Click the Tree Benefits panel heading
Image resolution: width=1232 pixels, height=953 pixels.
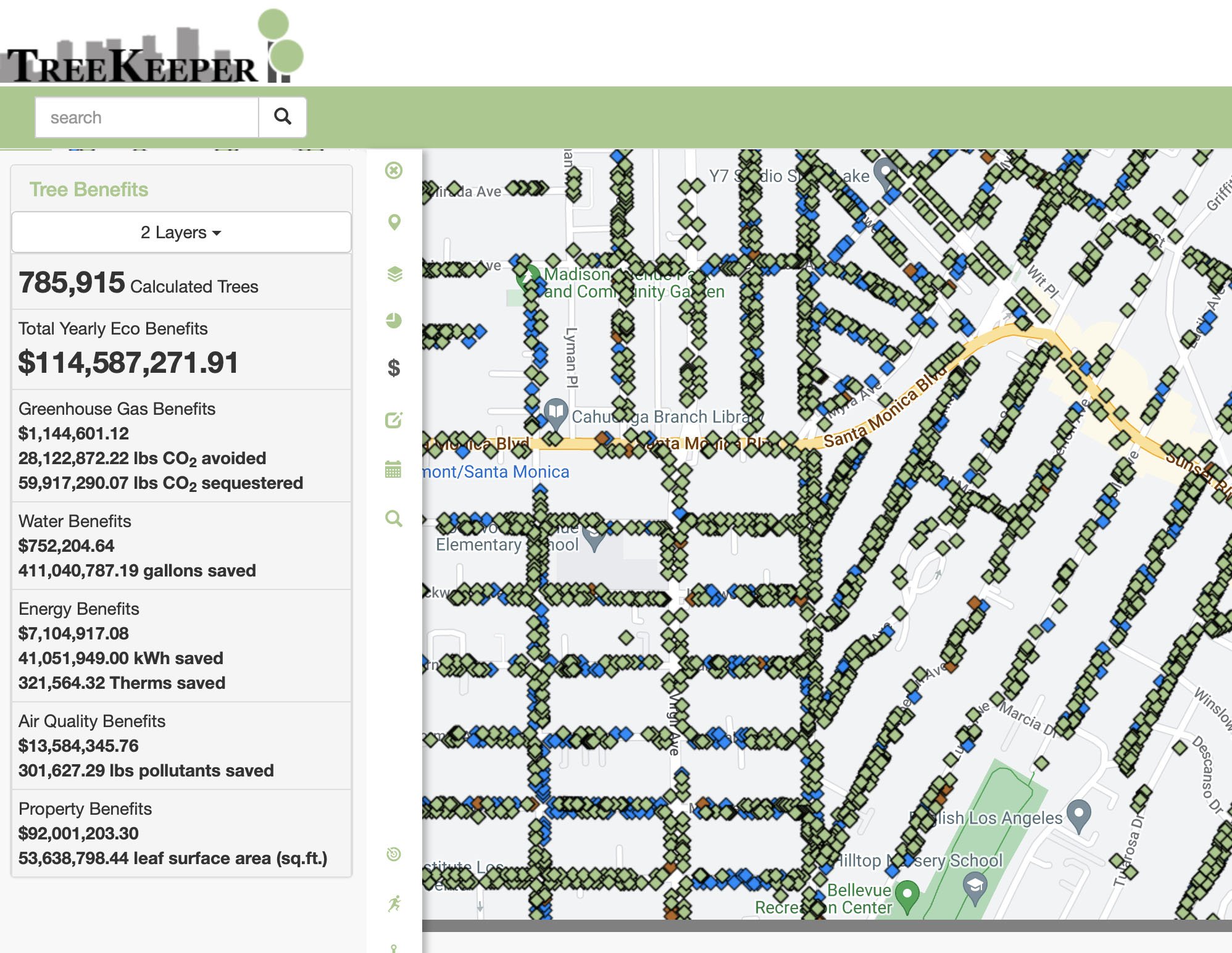[89, 189]
